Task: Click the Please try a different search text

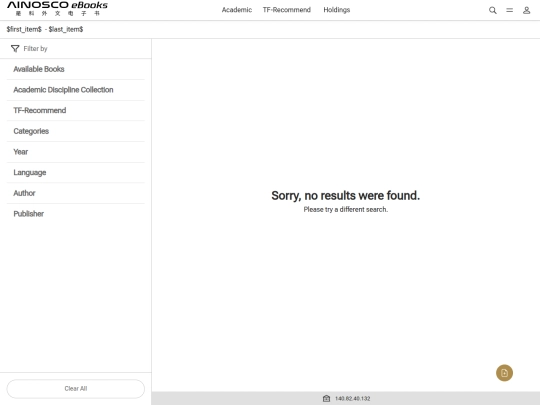Action: tap(345, 209)
